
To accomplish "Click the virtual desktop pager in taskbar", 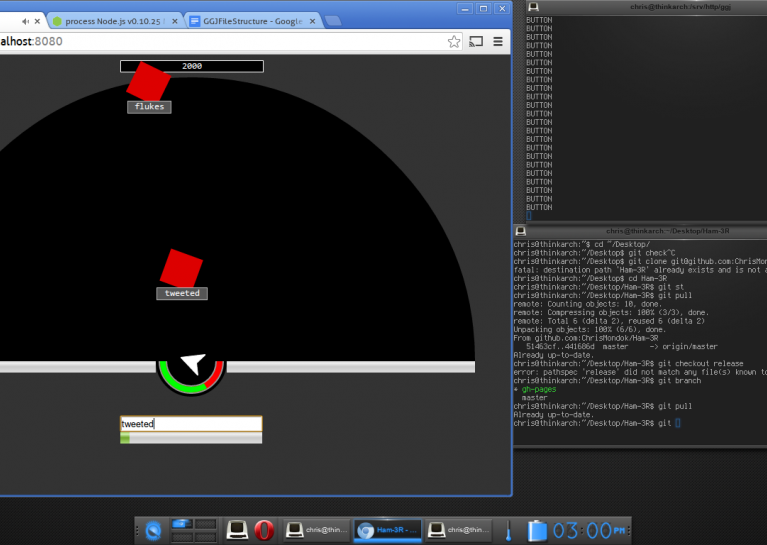I will (x=194, y=530).
